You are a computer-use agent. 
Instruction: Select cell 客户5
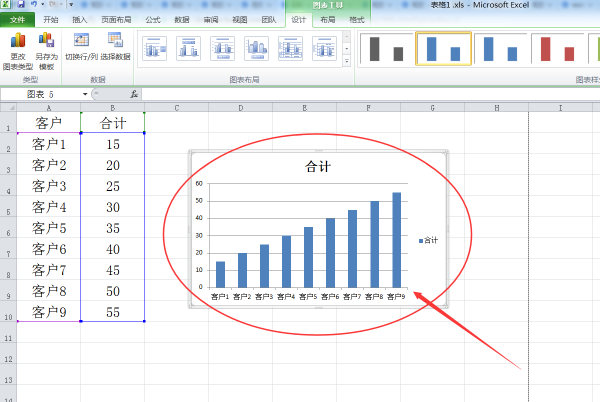[x=49, y=228]
